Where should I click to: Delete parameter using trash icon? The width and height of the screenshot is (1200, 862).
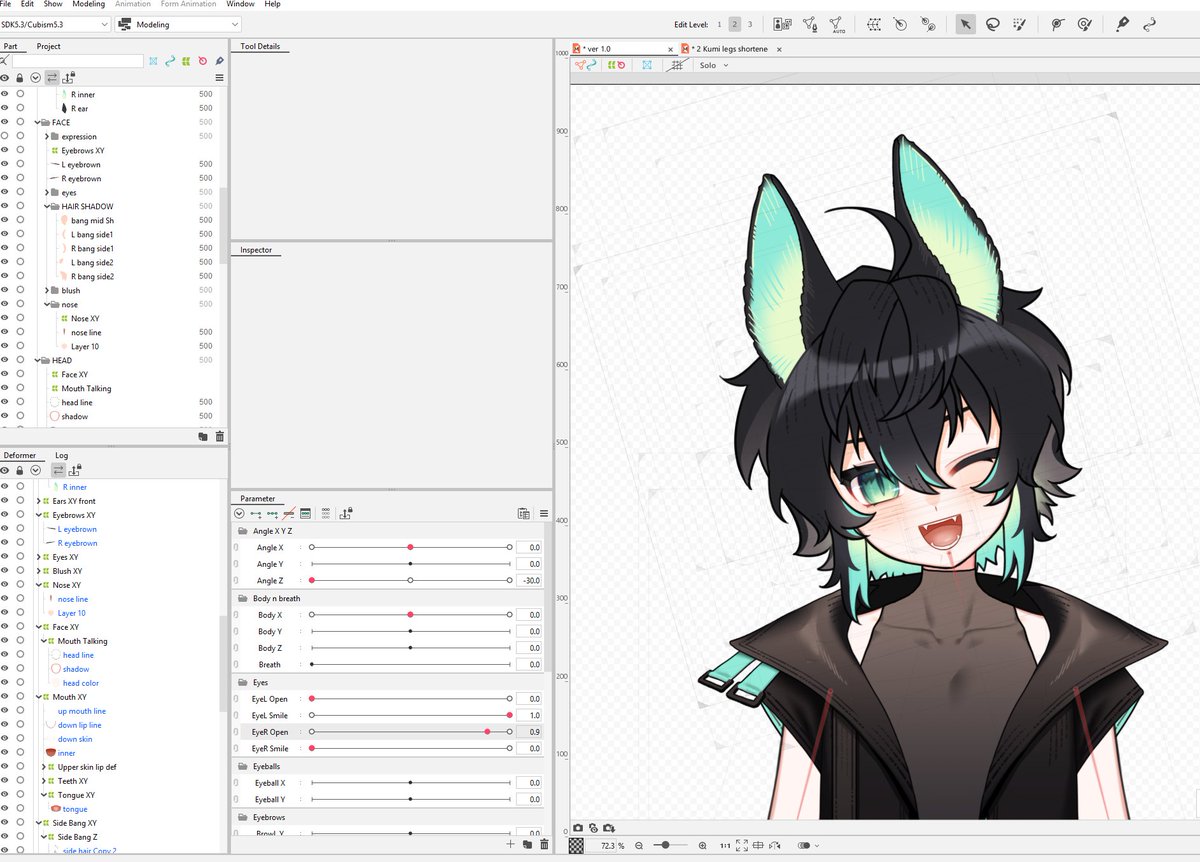coord(544,844)
